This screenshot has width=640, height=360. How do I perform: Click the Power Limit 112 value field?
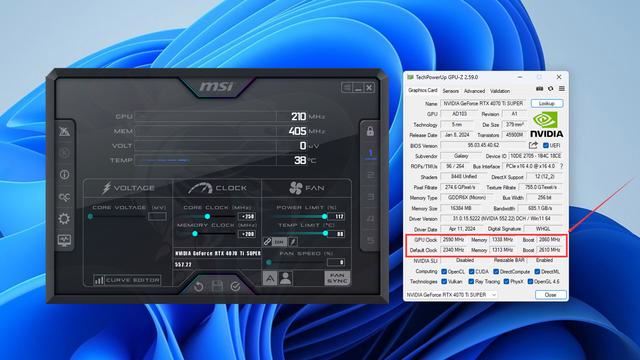point(336,216)
